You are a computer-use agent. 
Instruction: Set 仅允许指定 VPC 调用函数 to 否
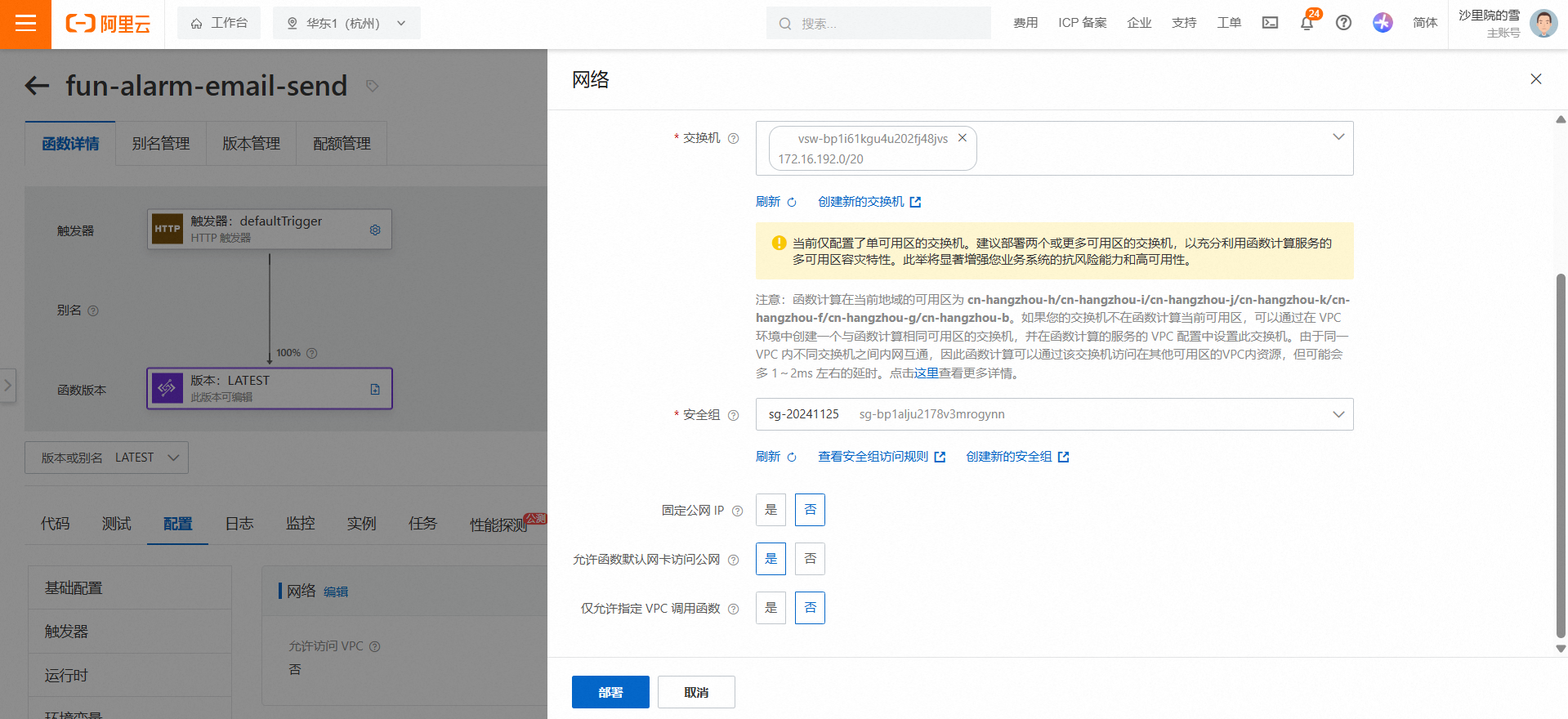tap(810, 608)
